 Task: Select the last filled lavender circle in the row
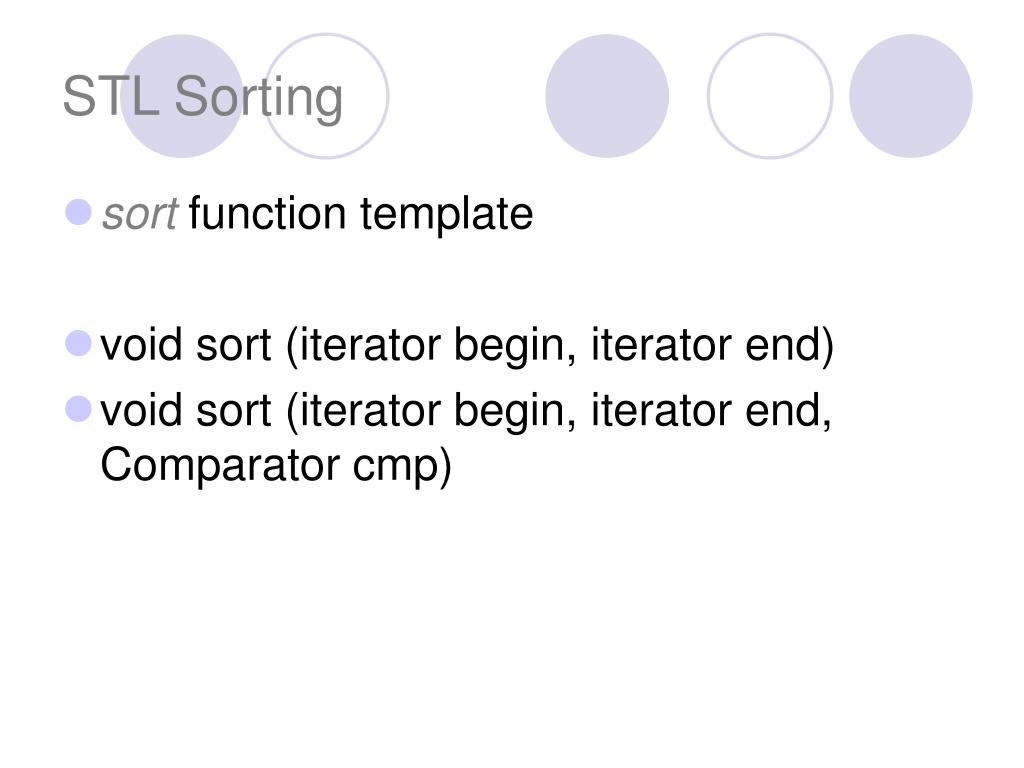point(910,96)
